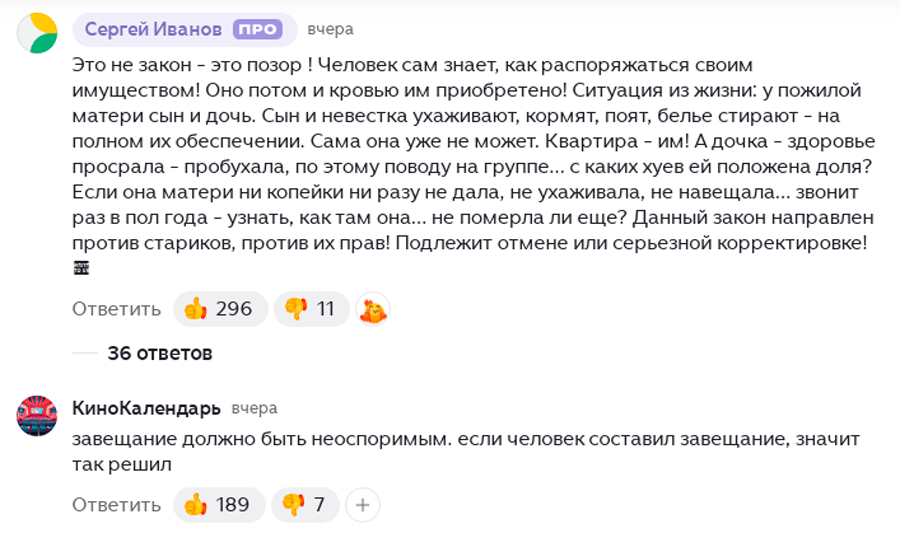Open Сергей Иванов's green-yellow avatar
The image size is (900, 533).
(x=37, y=33)
